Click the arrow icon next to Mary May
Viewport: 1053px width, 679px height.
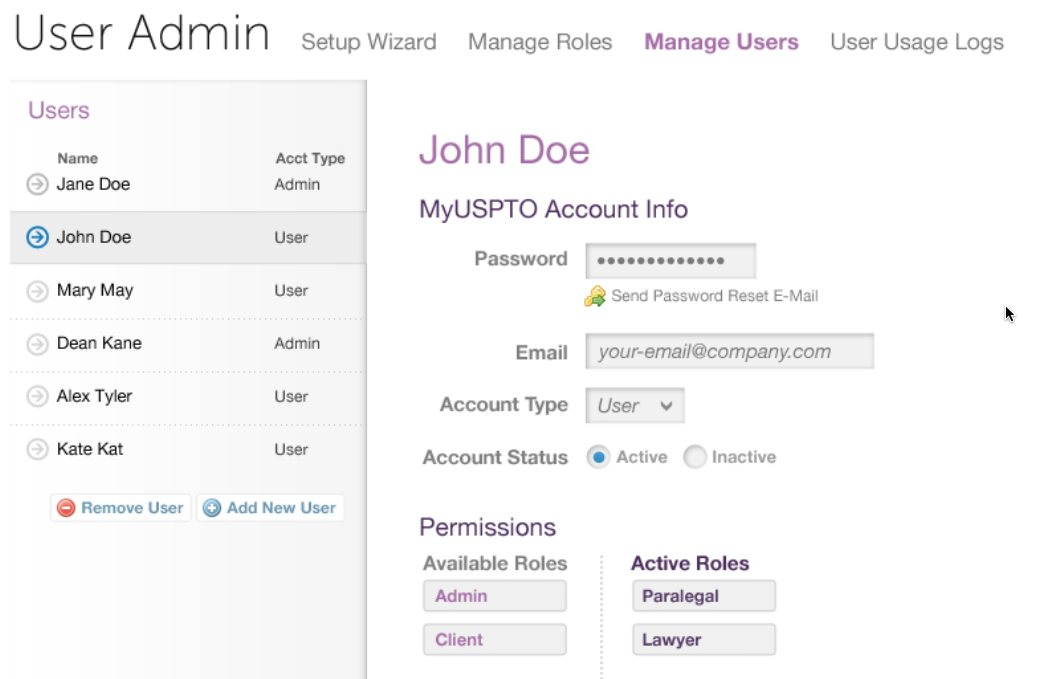tap(37, 291)
